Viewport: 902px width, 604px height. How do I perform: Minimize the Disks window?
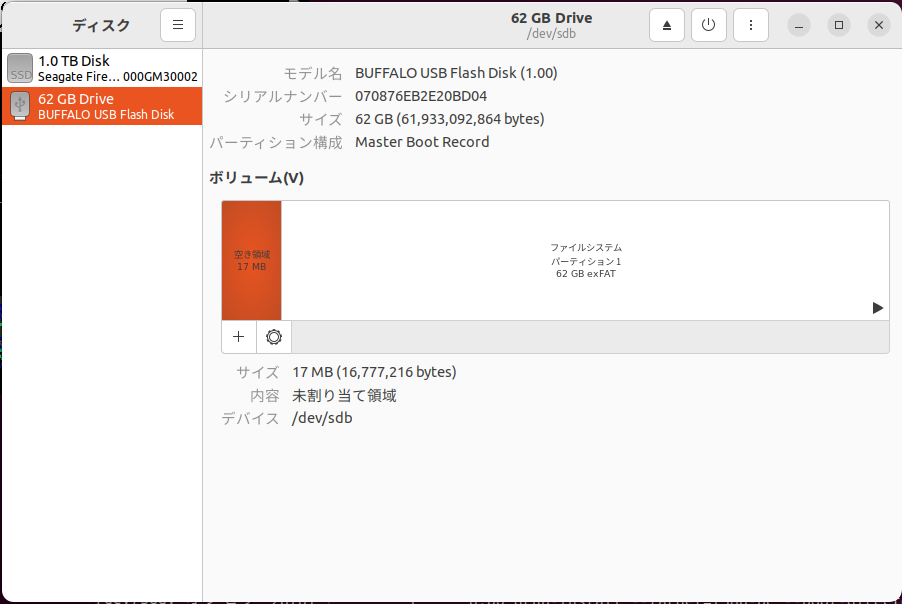tap(798, 25)
